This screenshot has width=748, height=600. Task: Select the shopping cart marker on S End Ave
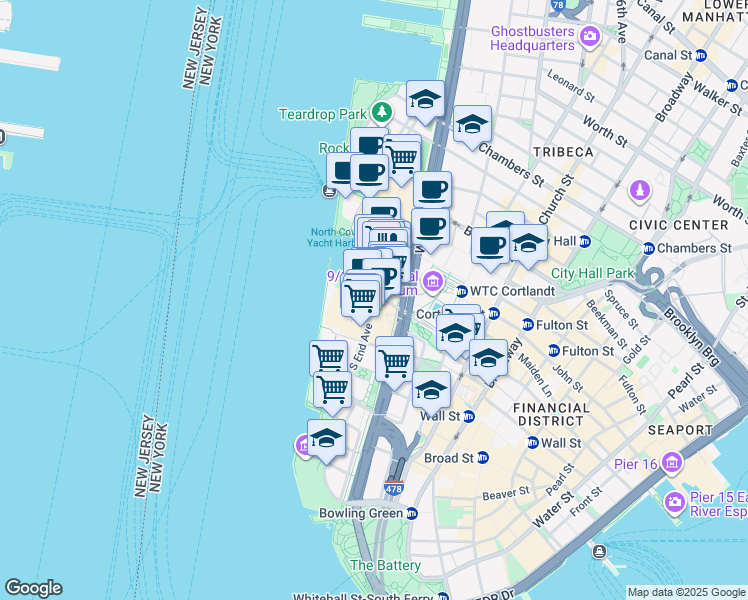pos(361,300)
